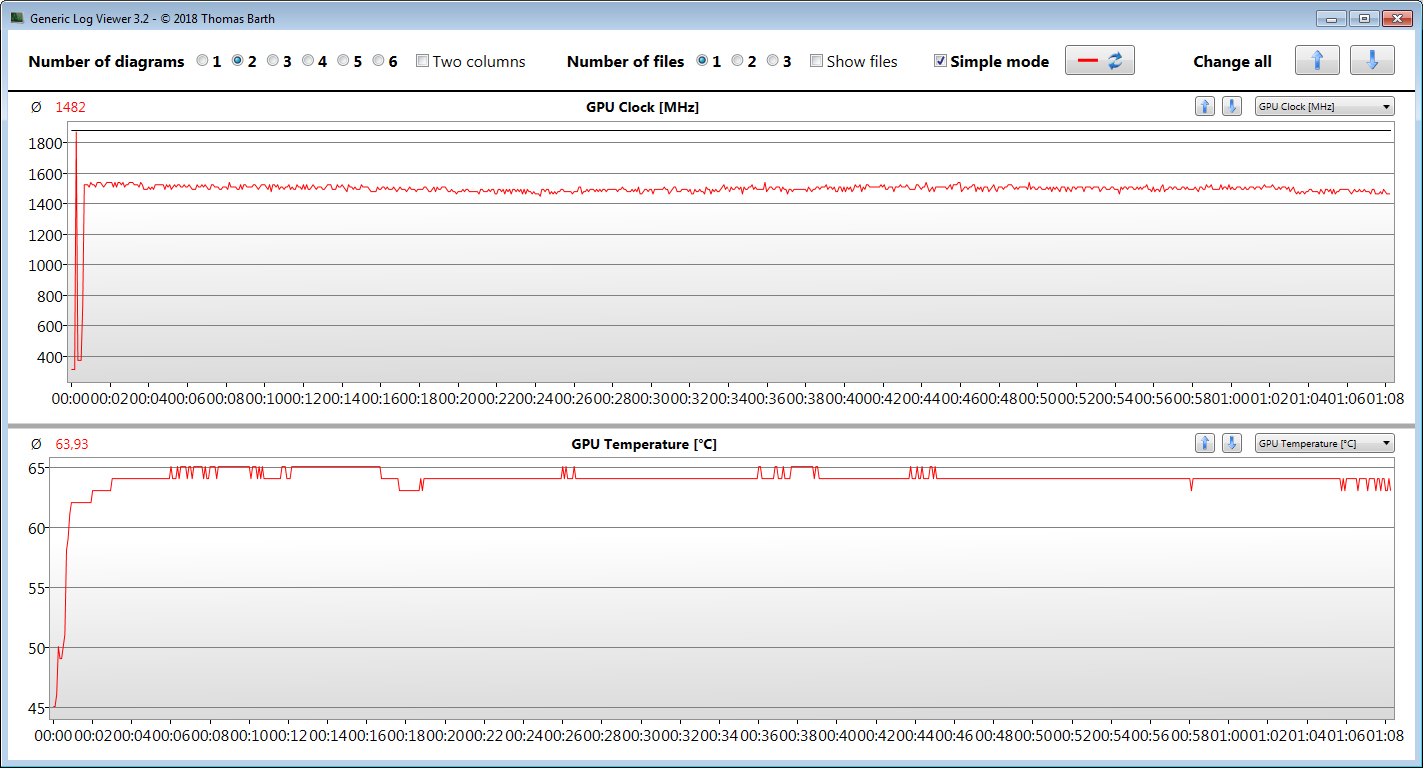1423x768 pixels.
Task: Click the GPU Clock [MHz] chart title
Action: pos(642,107)
